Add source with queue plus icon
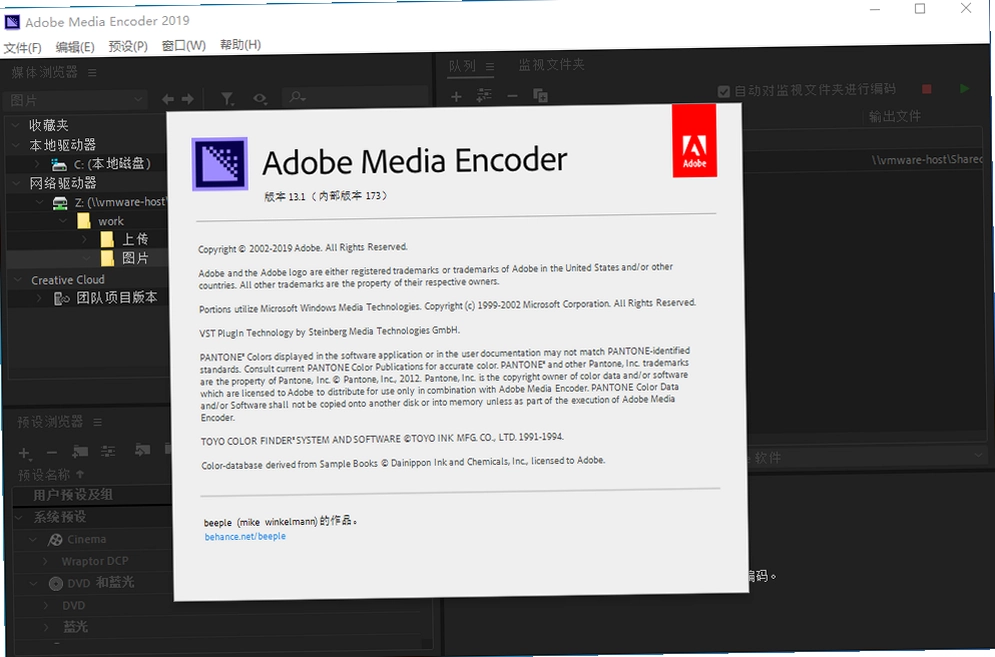This screenshot has height=657, width=995. tap(456, 96)
